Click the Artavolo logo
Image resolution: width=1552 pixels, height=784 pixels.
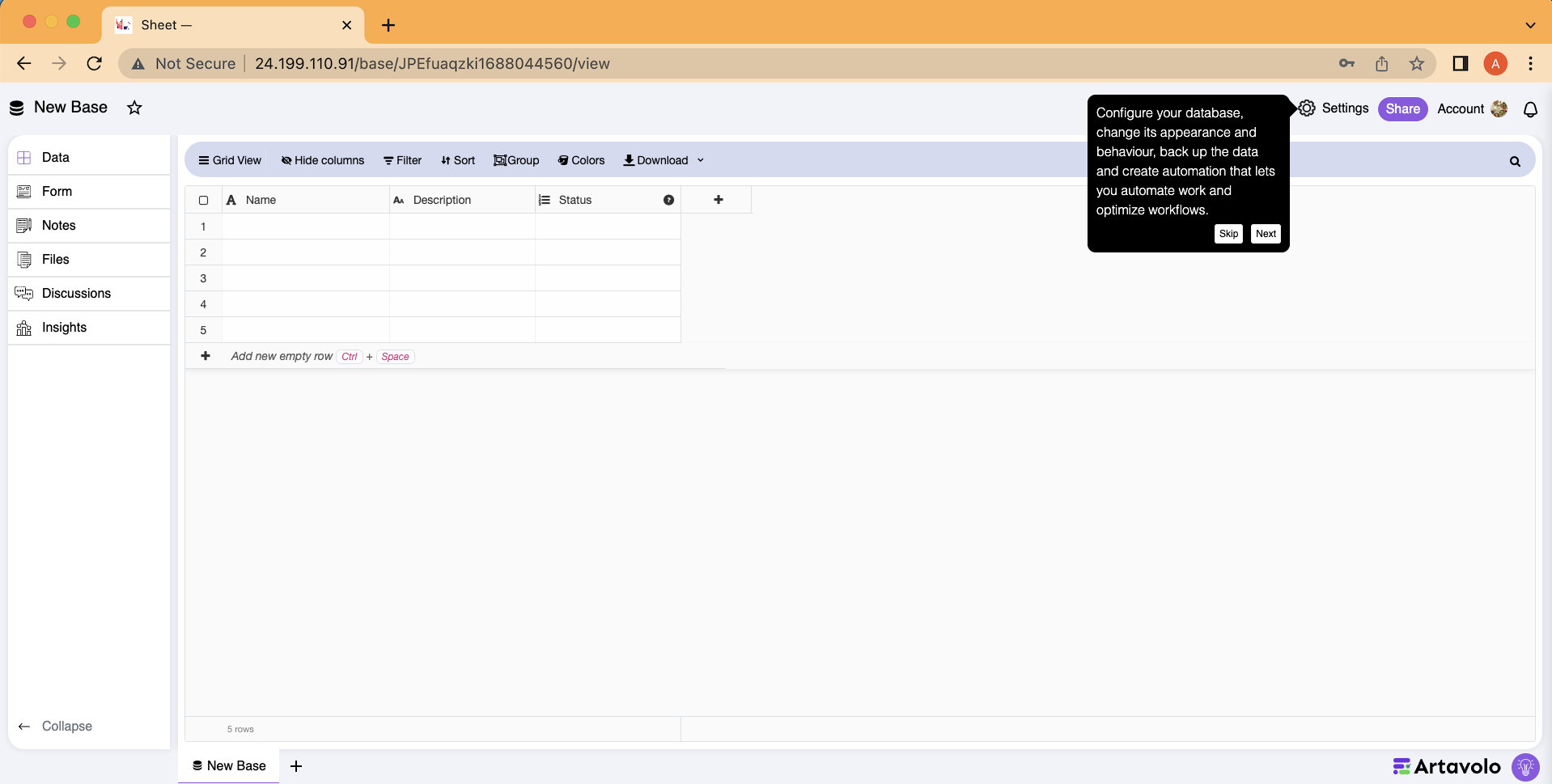(1447, 766)
